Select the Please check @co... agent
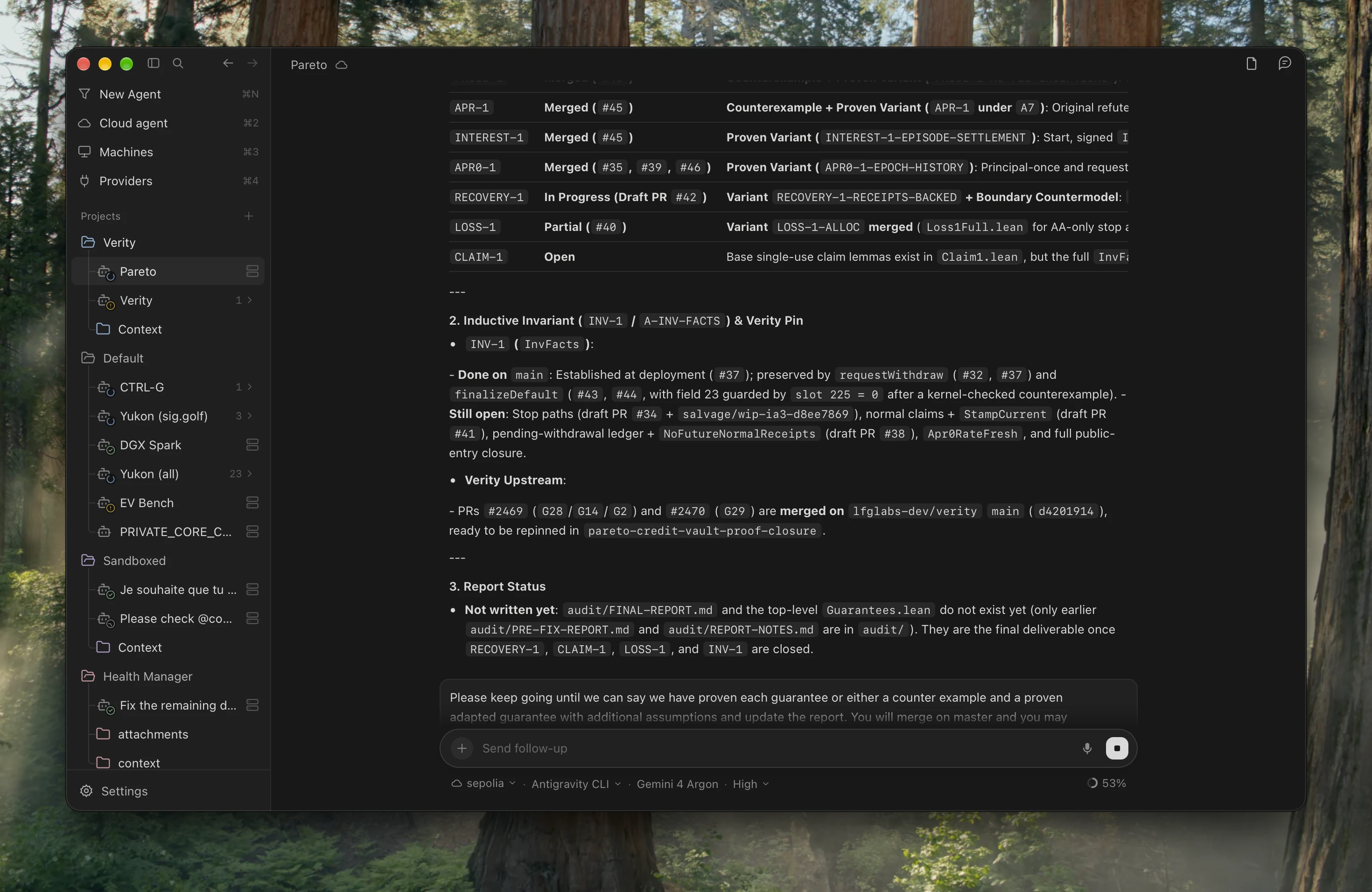The image size is (1372, 892). tap(168, 618)
